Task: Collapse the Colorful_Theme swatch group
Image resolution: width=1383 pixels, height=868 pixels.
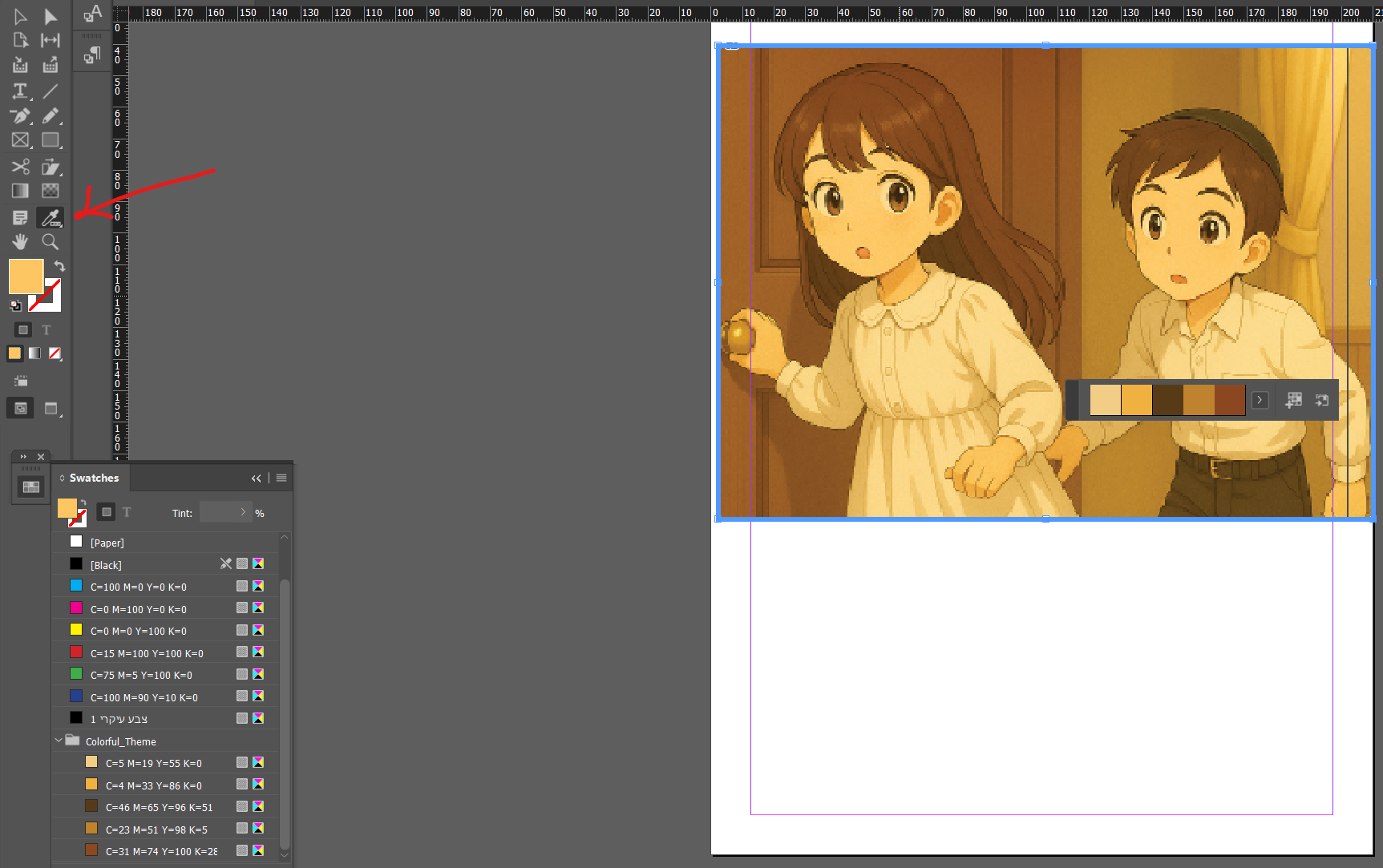Action: click(59, 741)
